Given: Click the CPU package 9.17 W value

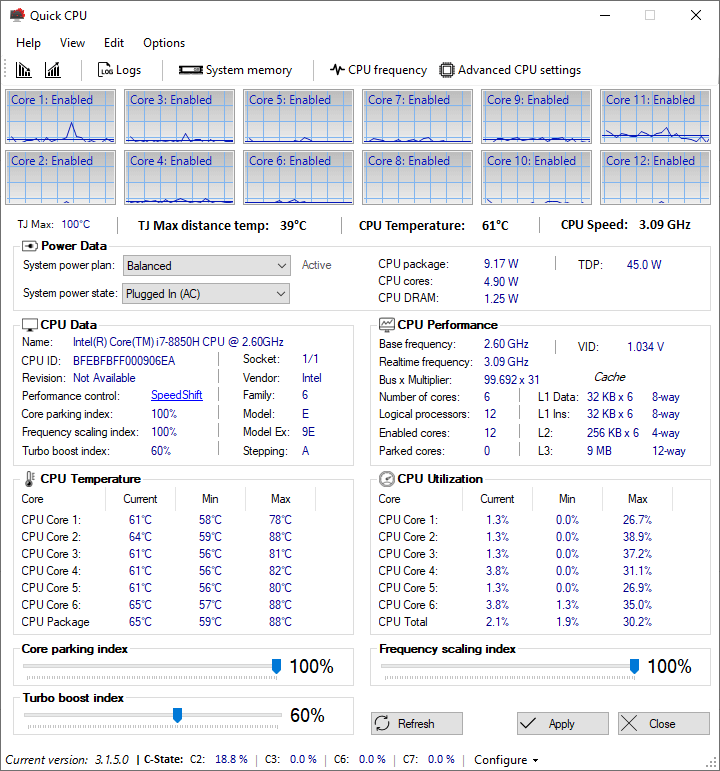Looking at the screenshot, I should [501, 264].
